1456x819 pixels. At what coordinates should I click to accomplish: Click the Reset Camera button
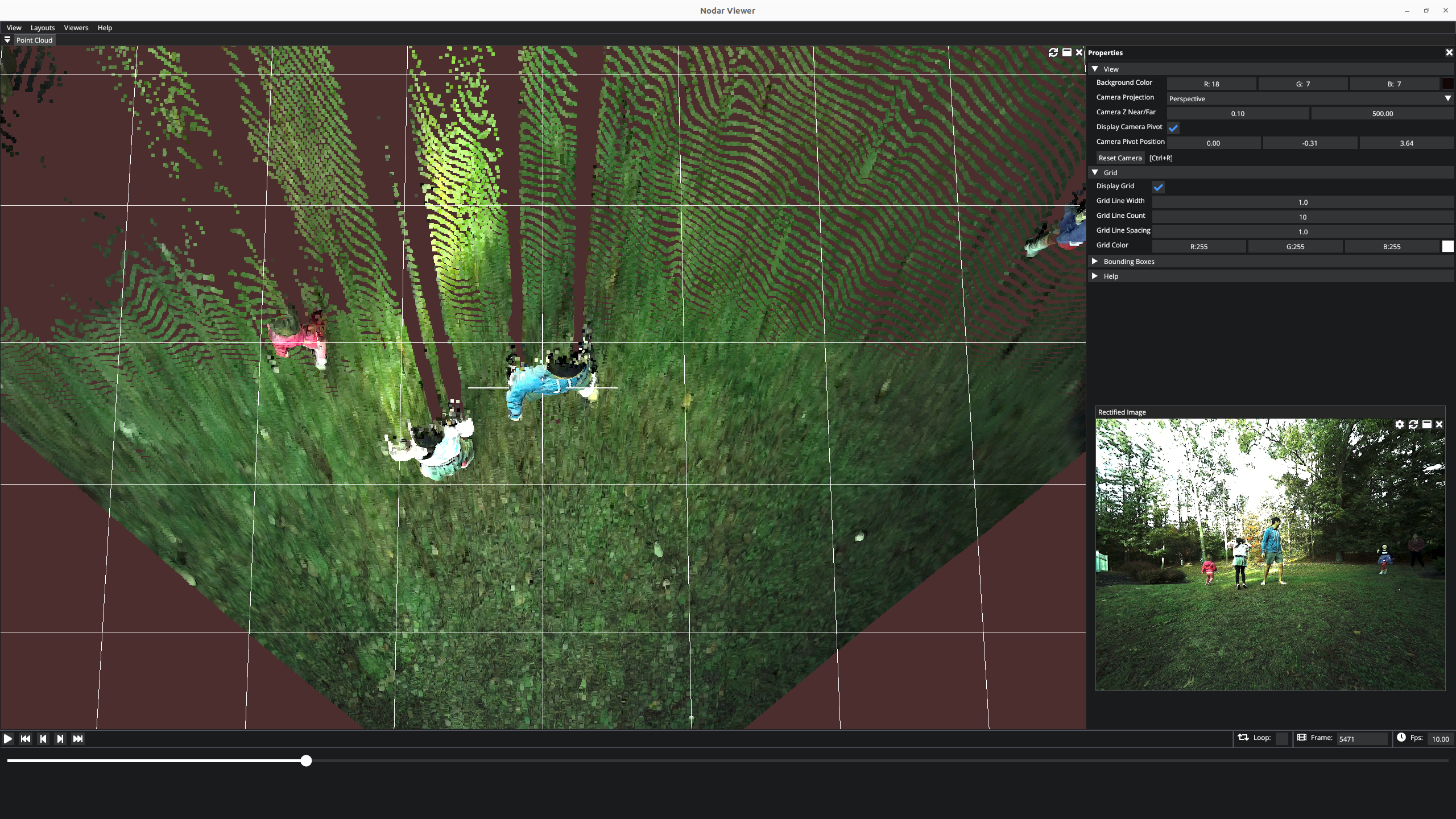[x=1120, y=158]
